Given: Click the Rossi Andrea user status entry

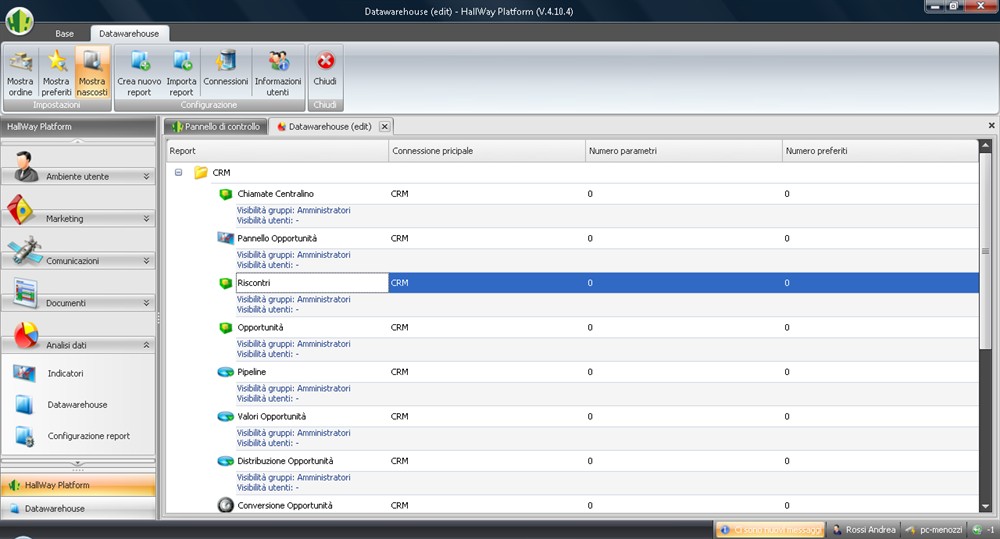Looking at the screenshot, I should click(864, 529).
